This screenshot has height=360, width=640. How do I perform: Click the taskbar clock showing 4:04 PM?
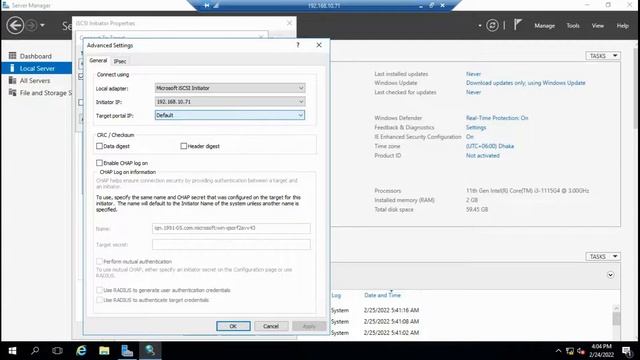click(601, 351)
